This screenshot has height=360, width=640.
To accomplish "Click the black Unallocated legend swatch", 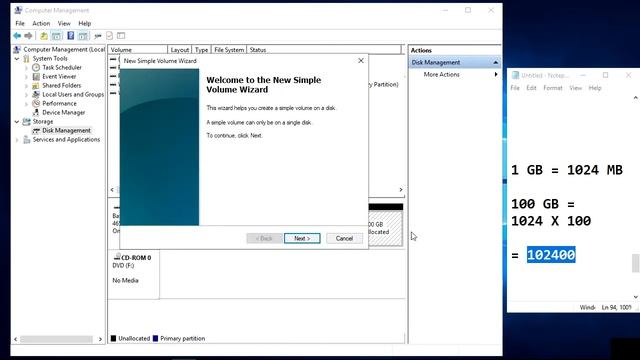I will [113, 338].
